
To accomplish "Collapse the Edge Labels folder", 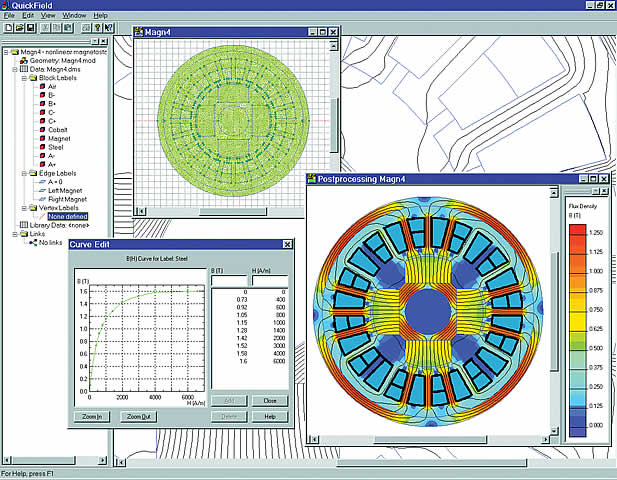I will point(24,173).
